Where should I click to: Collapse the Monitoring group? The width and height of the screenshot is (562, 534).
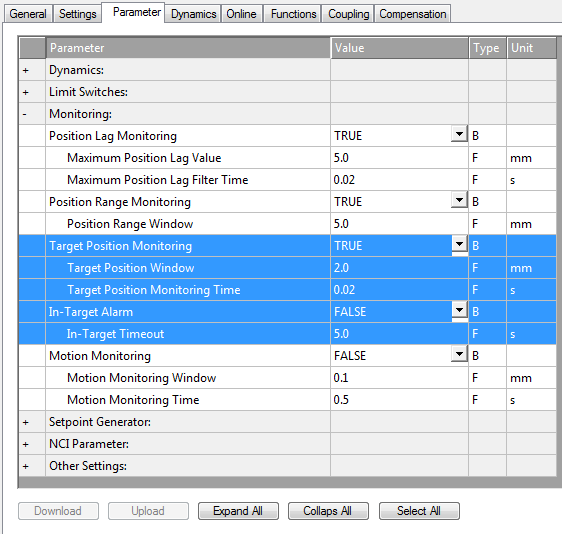(x=24, y=114)
